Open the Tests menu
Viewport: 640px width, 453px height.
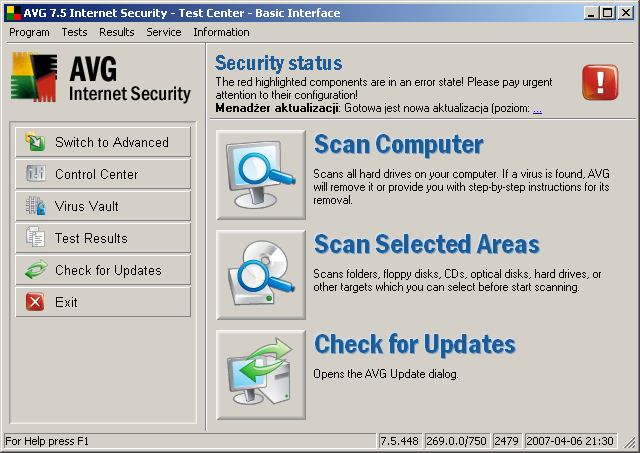(74, 32)
